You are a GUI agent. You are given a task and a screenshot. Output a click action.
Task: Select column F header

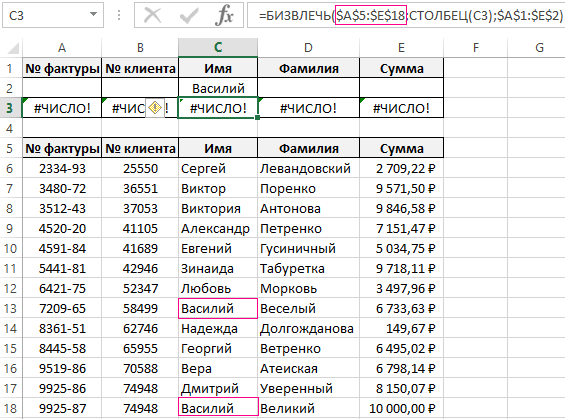pos(475,48)
